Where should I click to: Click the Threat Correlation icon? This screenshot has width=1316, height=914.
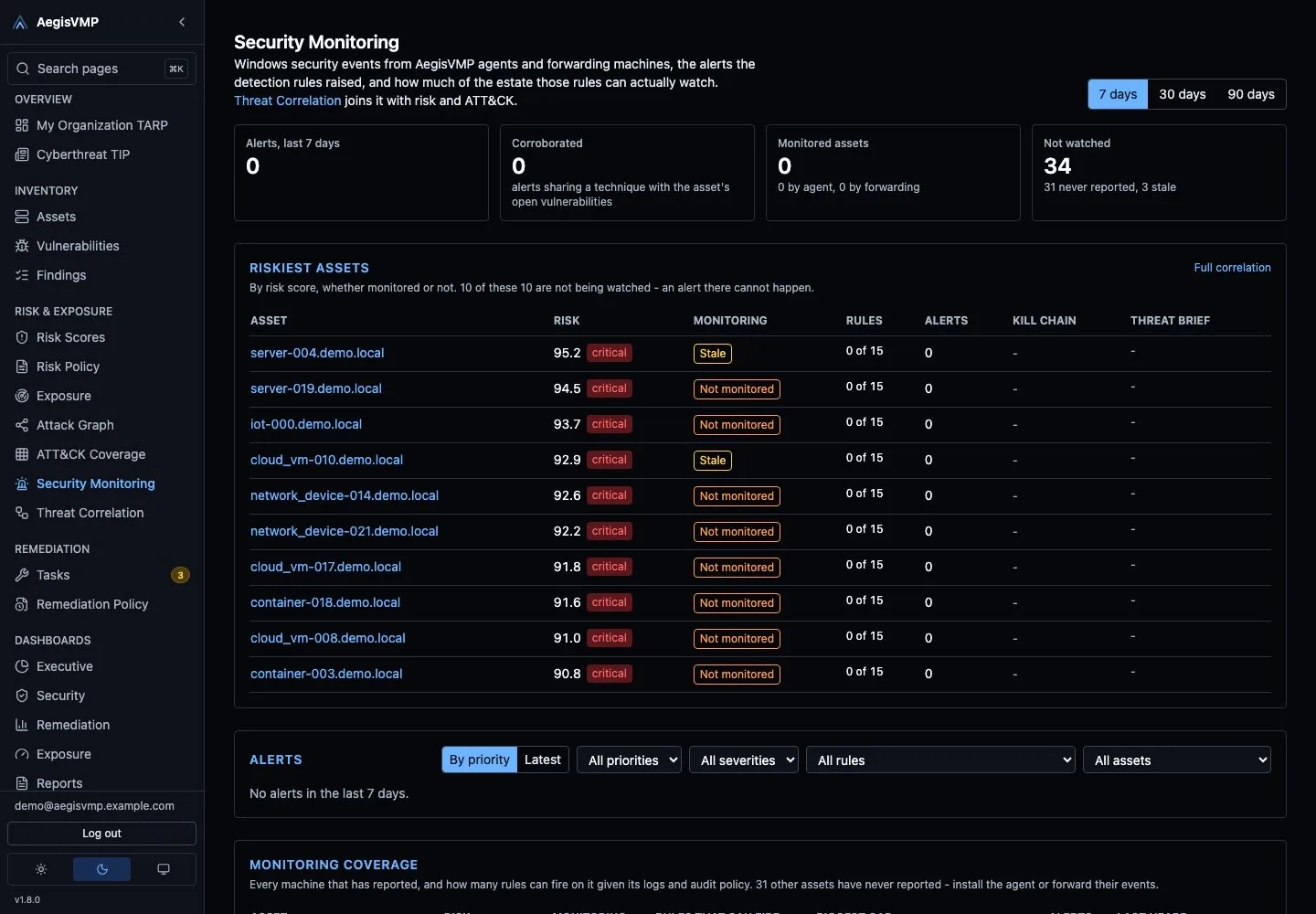pyautogui.click(x=22, y=513)
